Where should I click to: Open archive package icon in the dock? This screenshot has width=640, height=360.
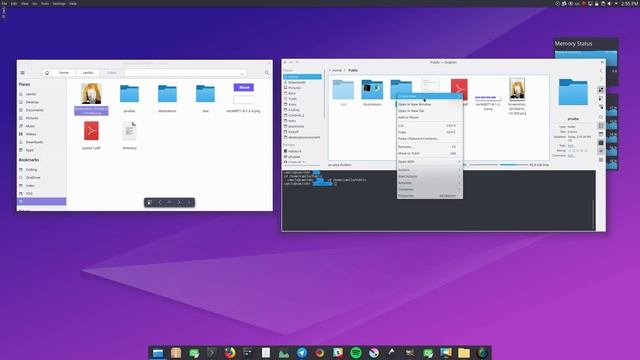[176, 353]
